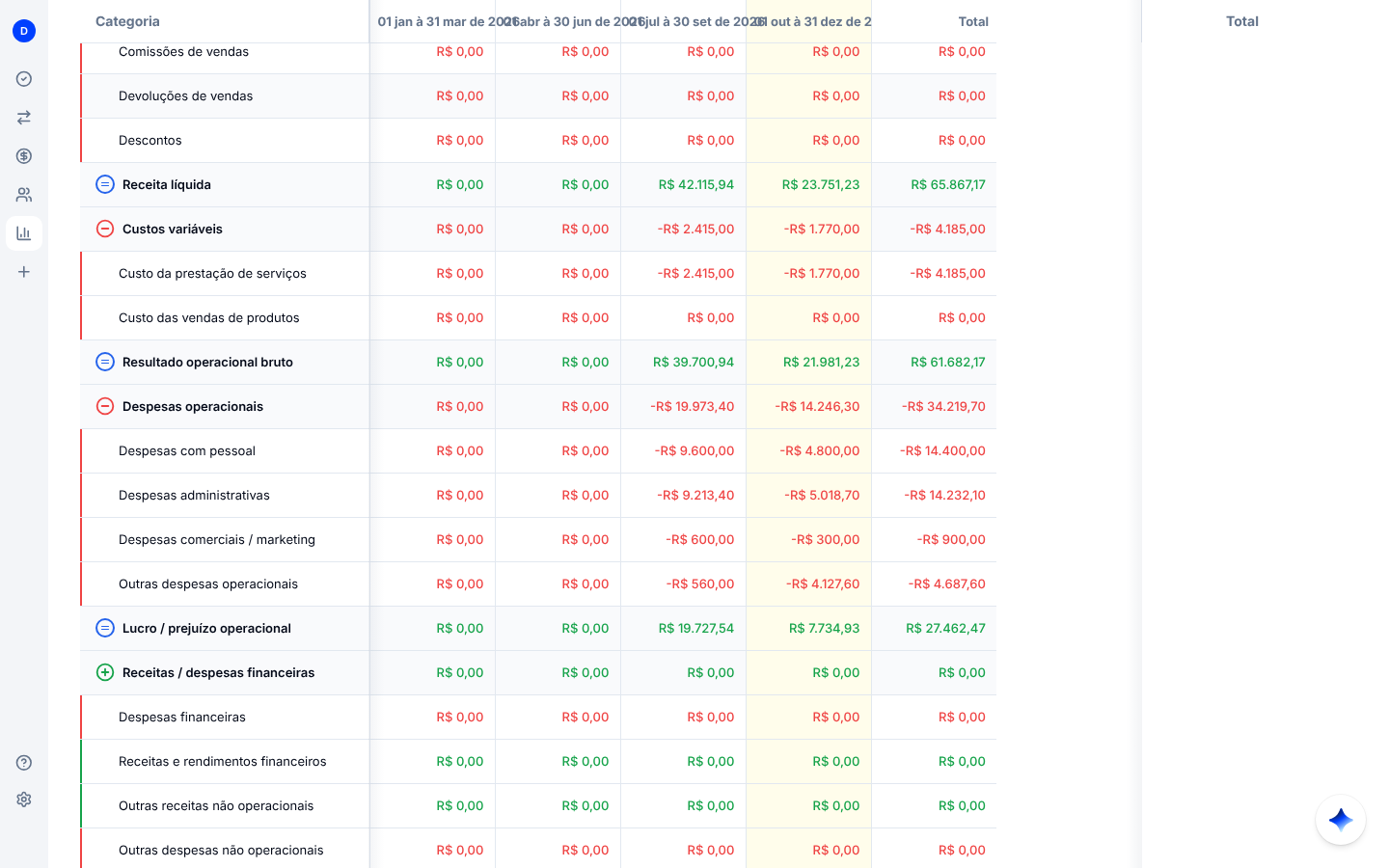Select Custo das vendas de produtos row
Image resolution: width=1389 pixels, height=868 pixels.
coord(208,318)
